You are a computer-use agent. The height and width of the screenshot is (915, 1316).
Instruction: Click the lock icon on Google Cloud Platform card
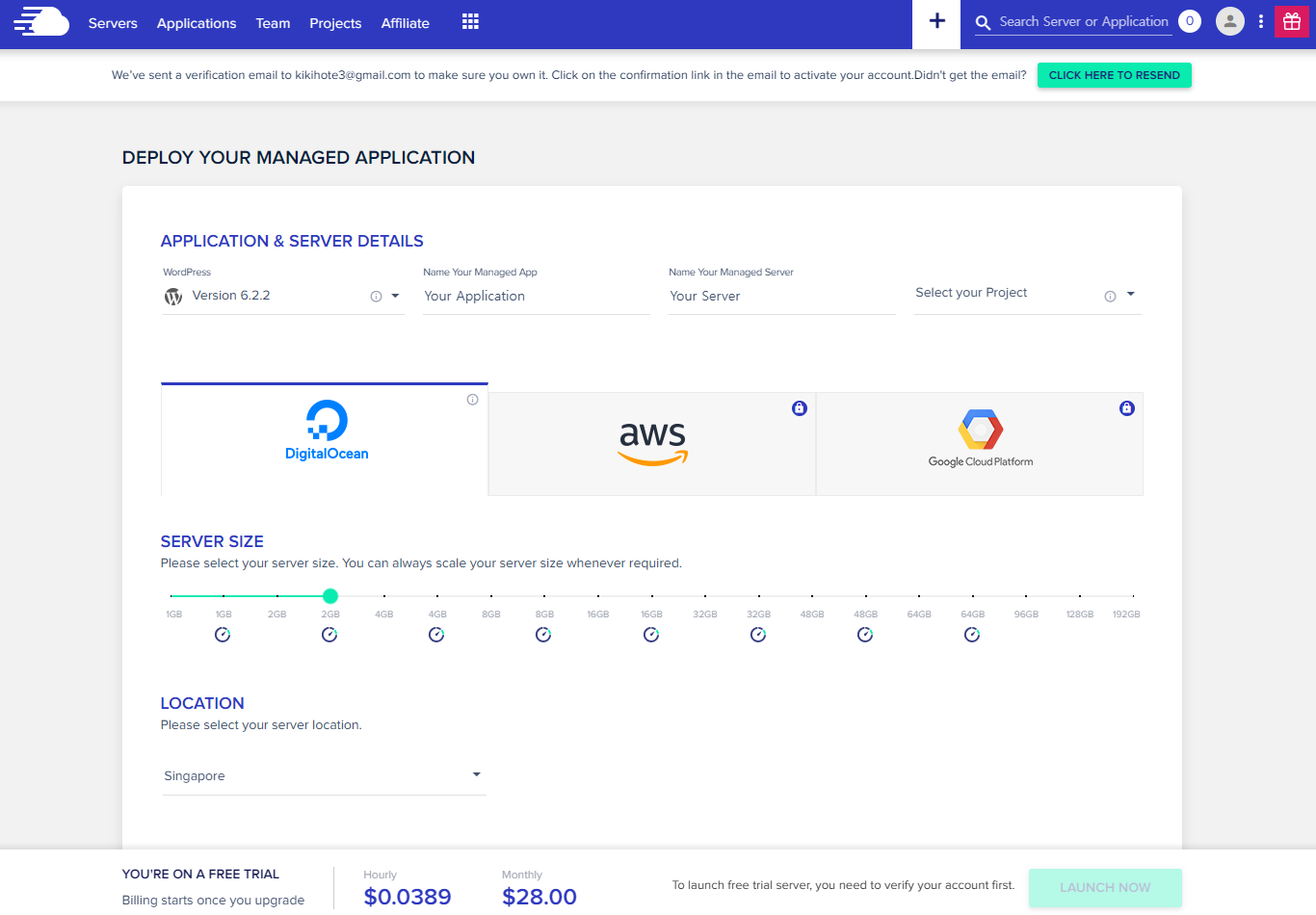click(1126, 408)
